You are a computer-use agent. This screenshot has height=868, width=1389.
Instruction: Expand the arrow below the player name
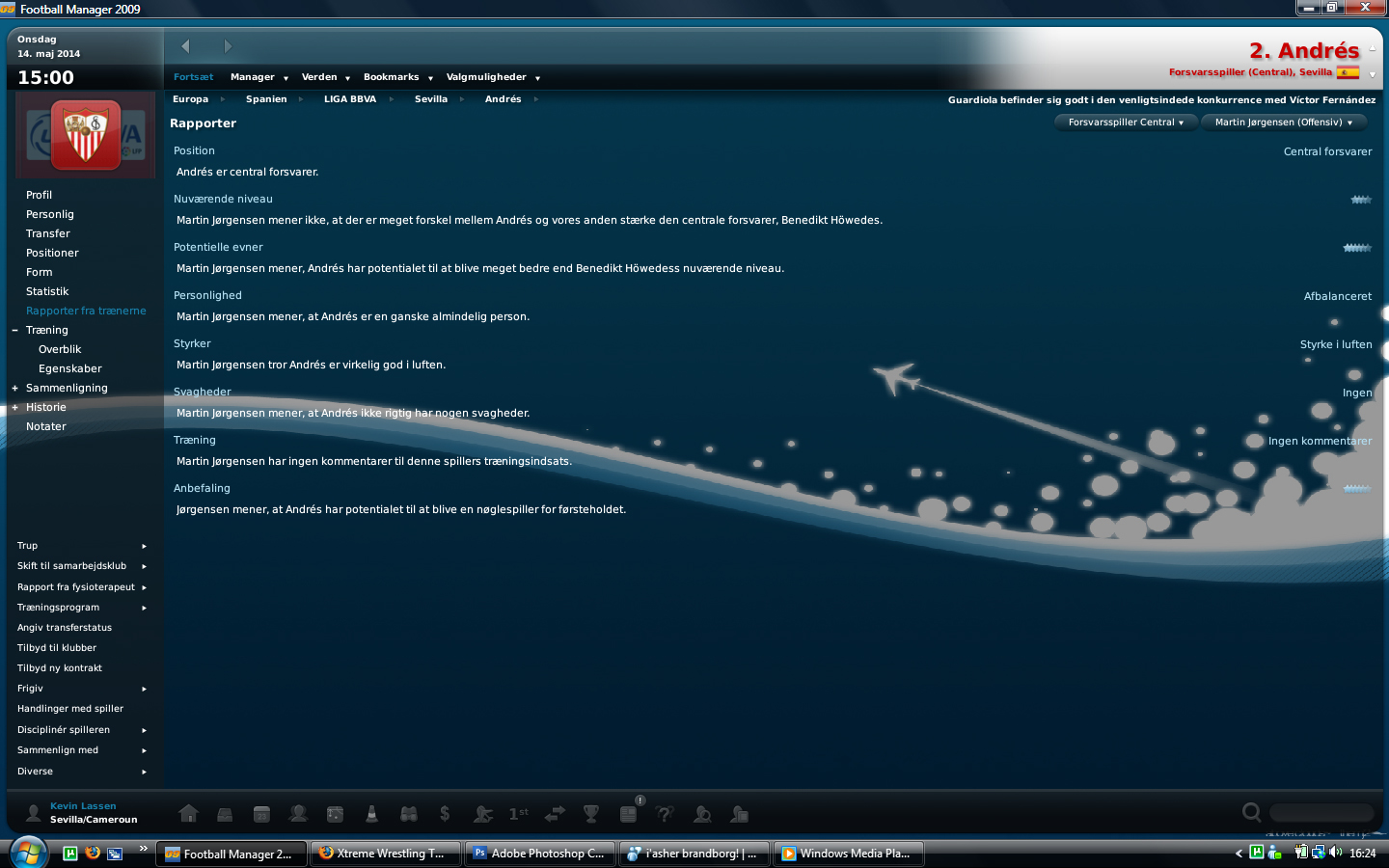(1372, 74)
